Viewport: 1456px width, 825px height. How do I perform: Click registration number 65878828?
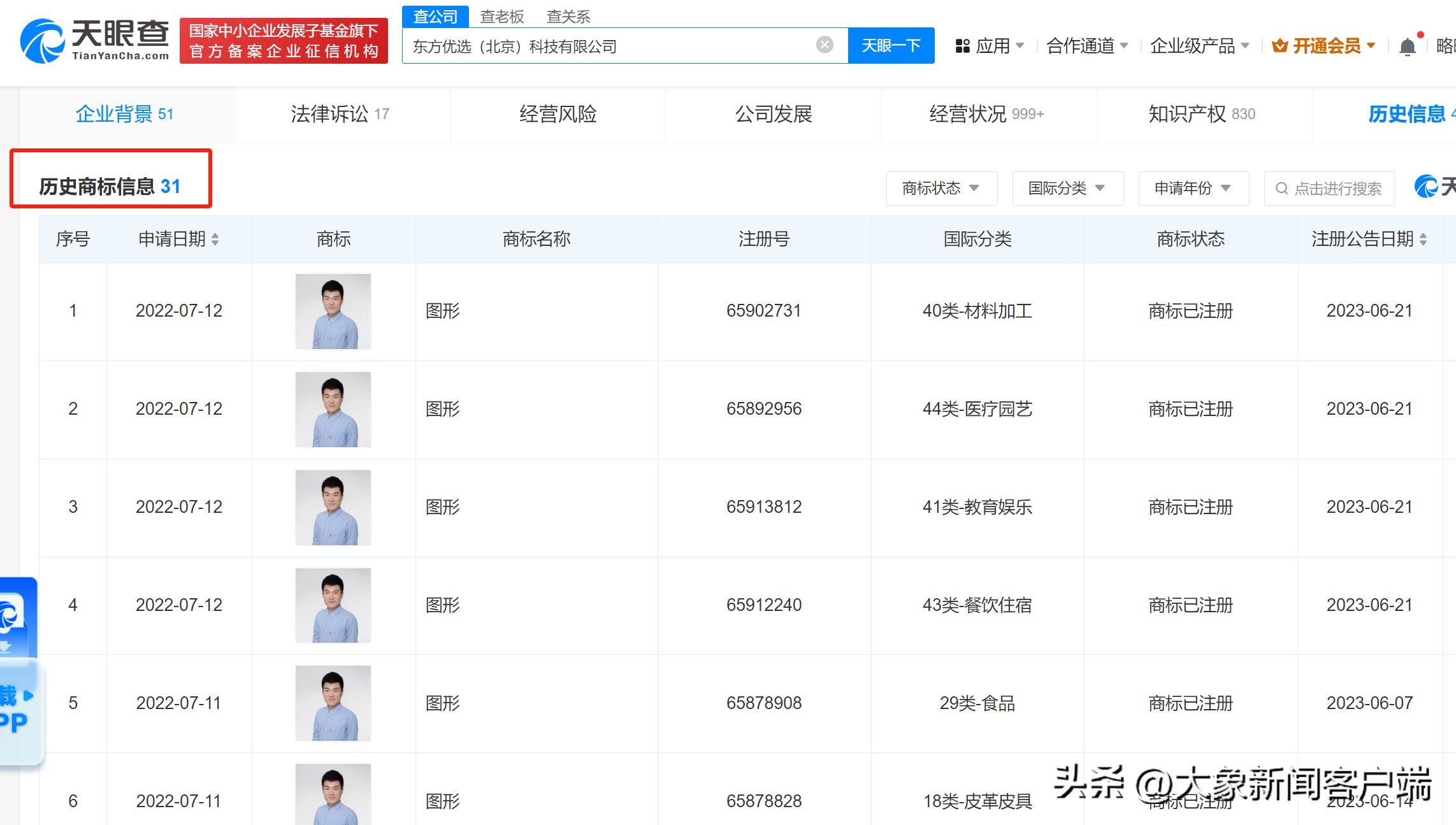coord(764,801)
